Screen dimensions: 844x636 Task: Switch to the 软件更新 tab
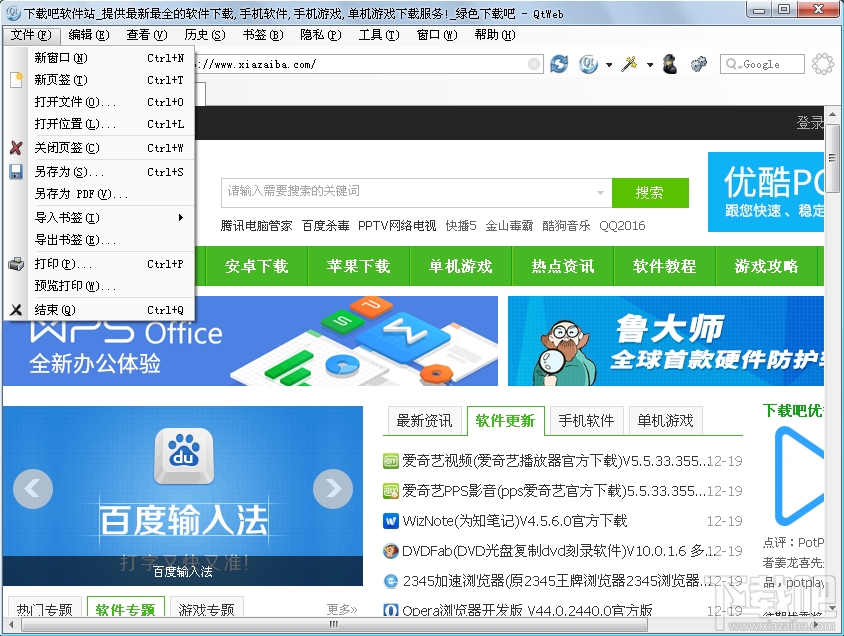(x=505, y=421)
